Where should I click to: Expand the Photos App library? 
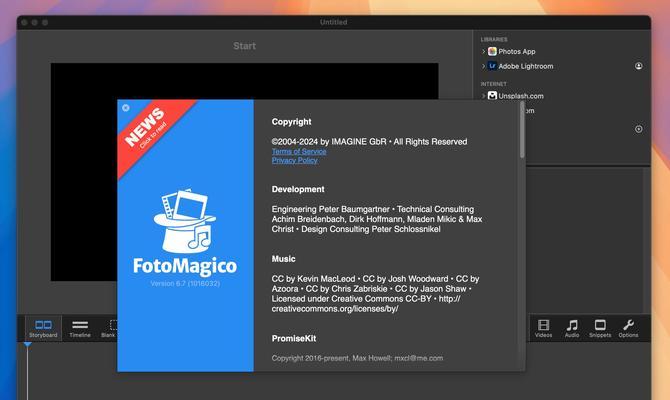tap(484, 51)
